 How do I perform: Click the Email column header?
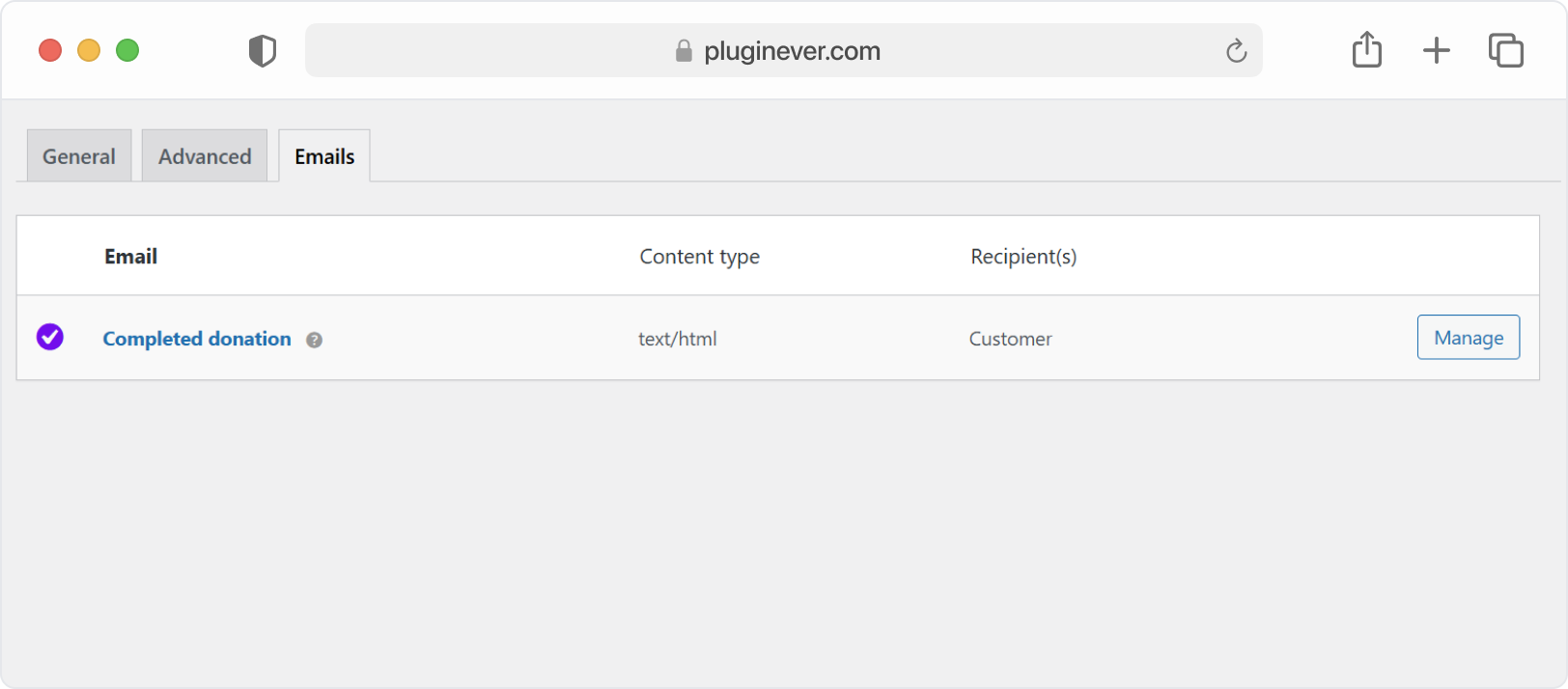[x=131, y=257]
